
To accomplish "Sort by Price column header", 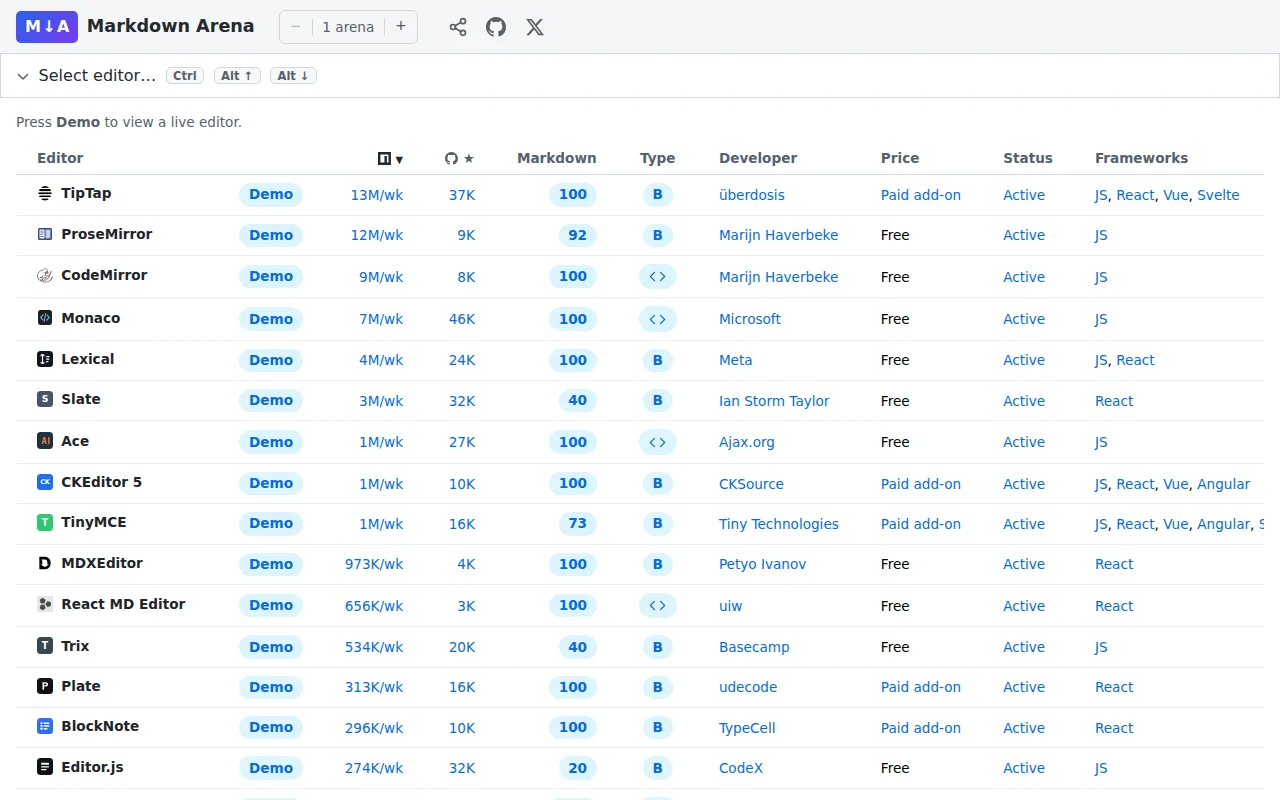I will [900, 158].
